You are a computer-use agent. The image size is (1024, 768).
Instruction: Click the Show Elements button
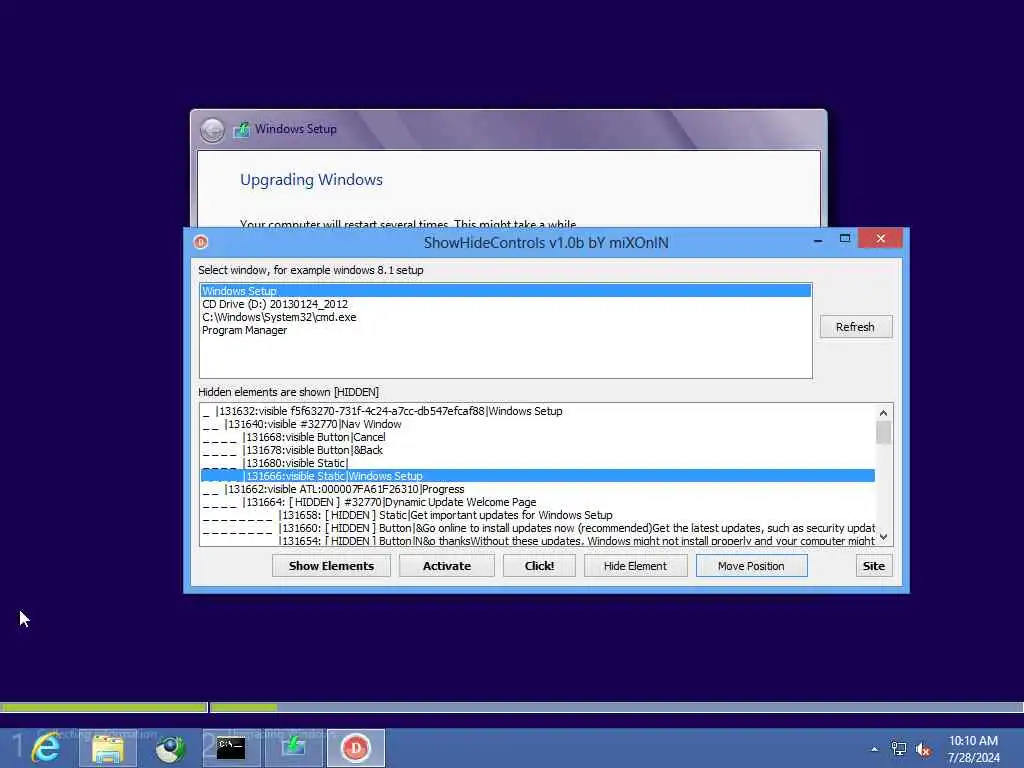pyautogui.click(x=331, y=566)
